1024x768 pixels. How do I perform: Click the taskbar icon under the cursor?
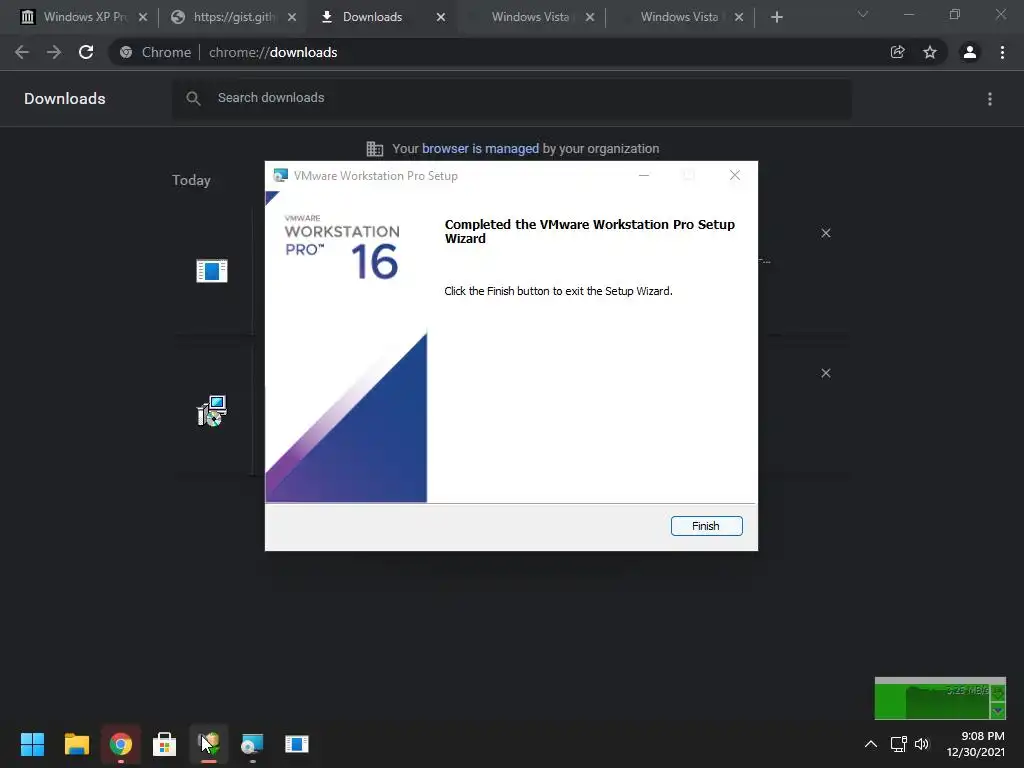tap(209, 744)
